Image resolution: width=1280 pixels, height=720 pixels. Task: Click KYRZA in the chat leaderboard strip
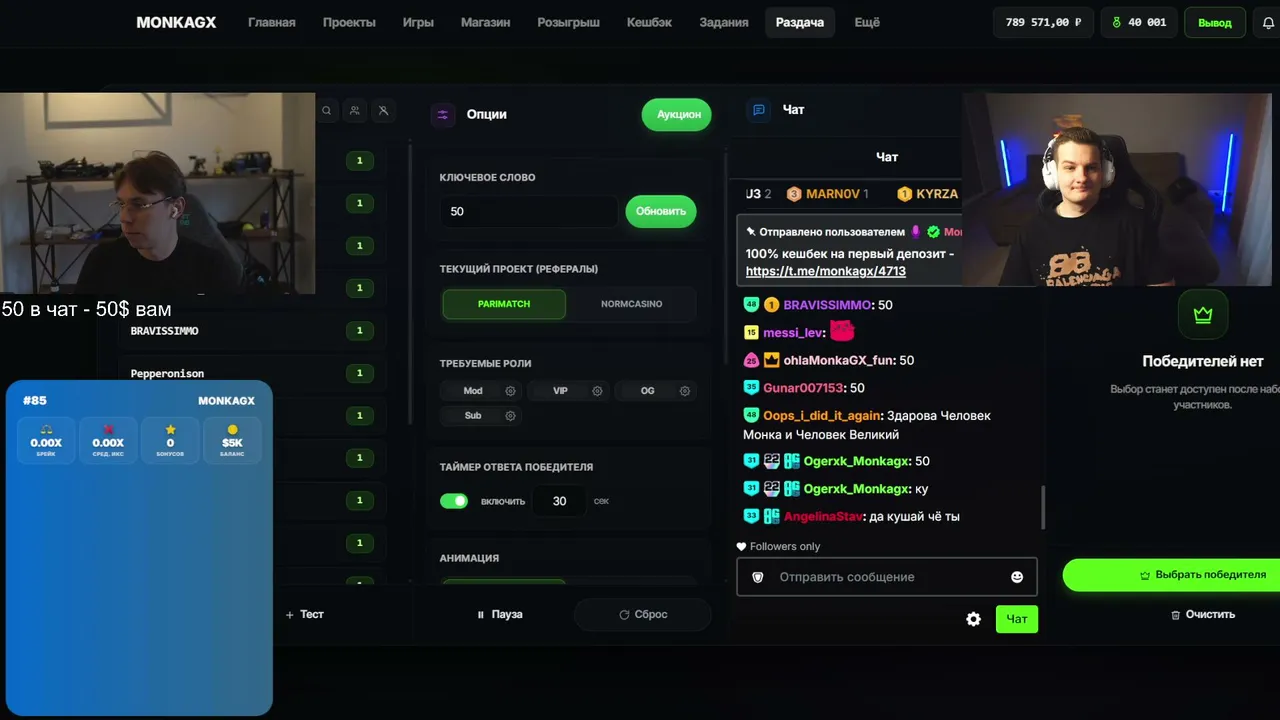coord(927,194)
